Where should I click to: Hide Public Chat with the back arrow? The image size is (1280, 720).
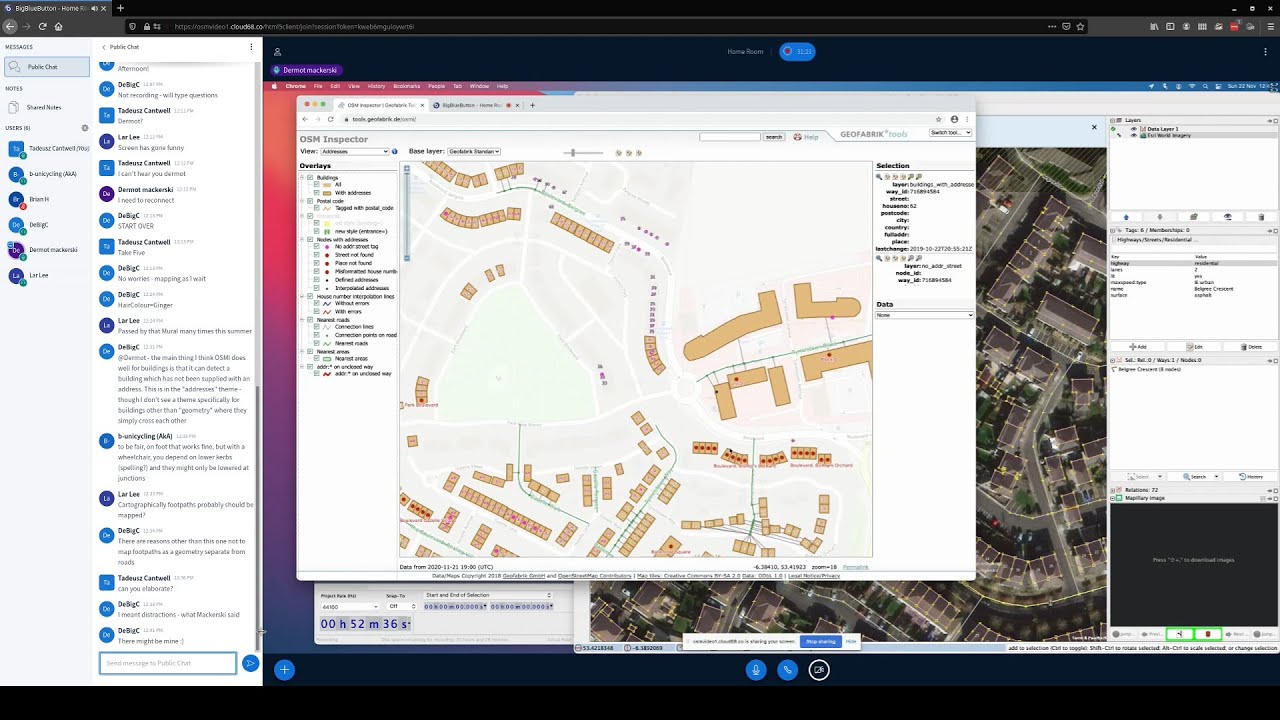(x=103, y=47)
